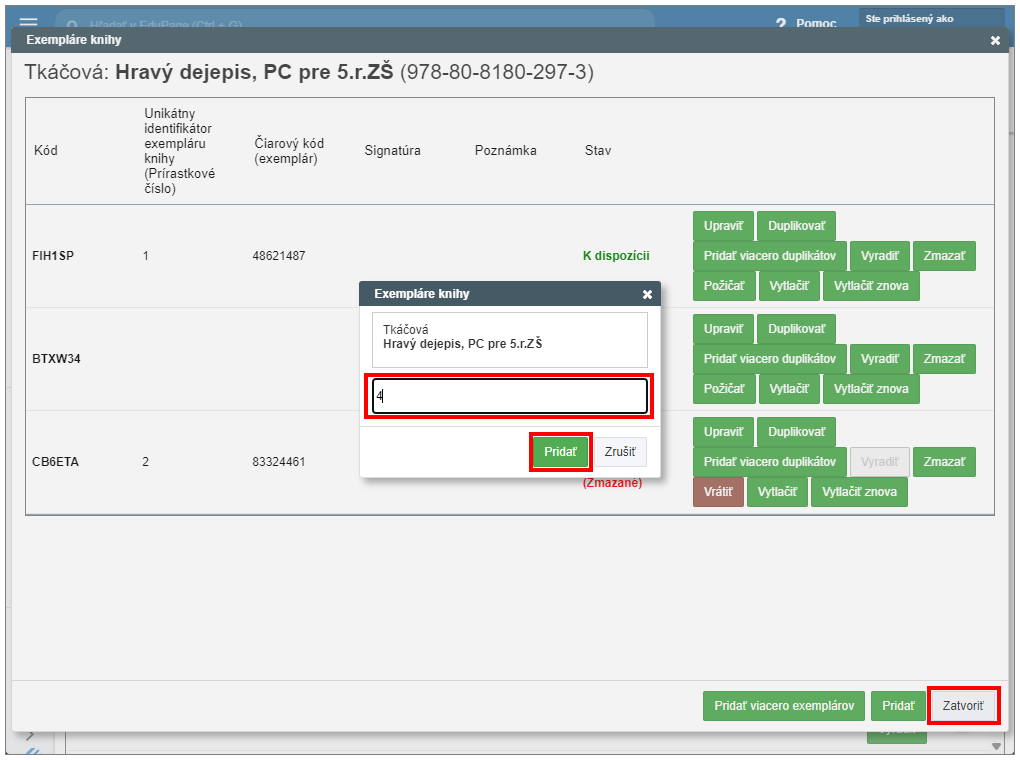The image size is (1020, 760).
Task: Open the hamburger menu icon
Action: point(28,23)
